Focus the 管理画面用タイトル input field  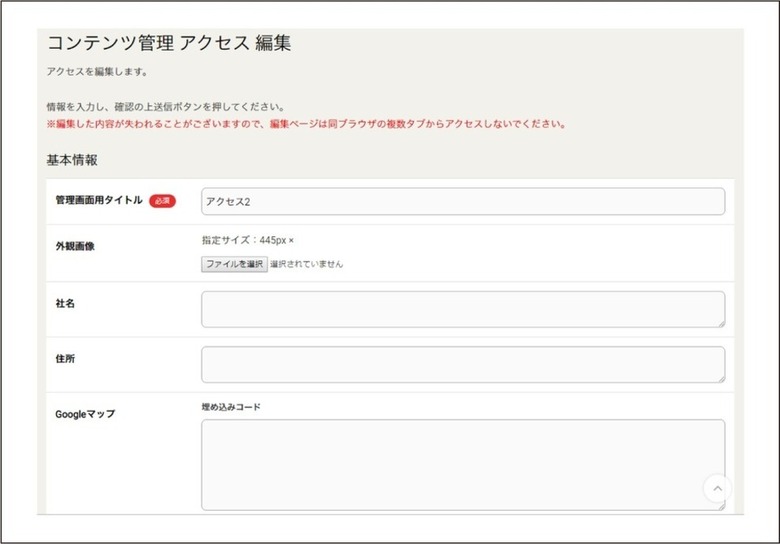click(463, 201)
